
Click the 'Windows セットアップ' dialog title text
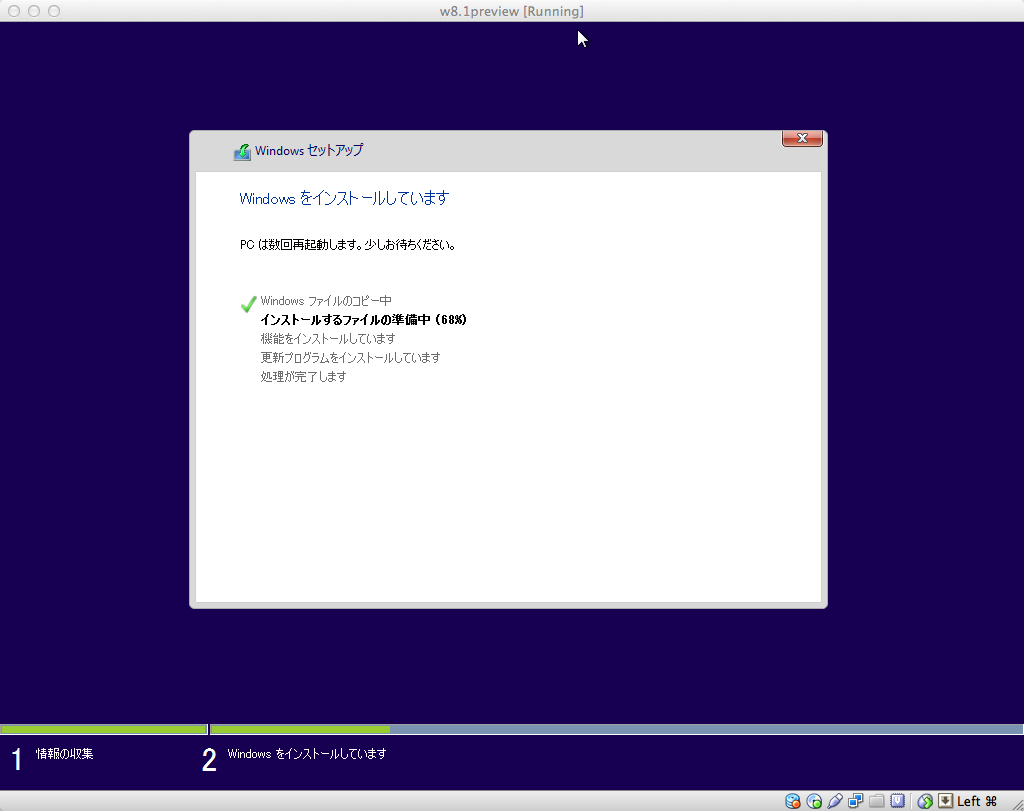pyautogui.click(x=309, y=150)
